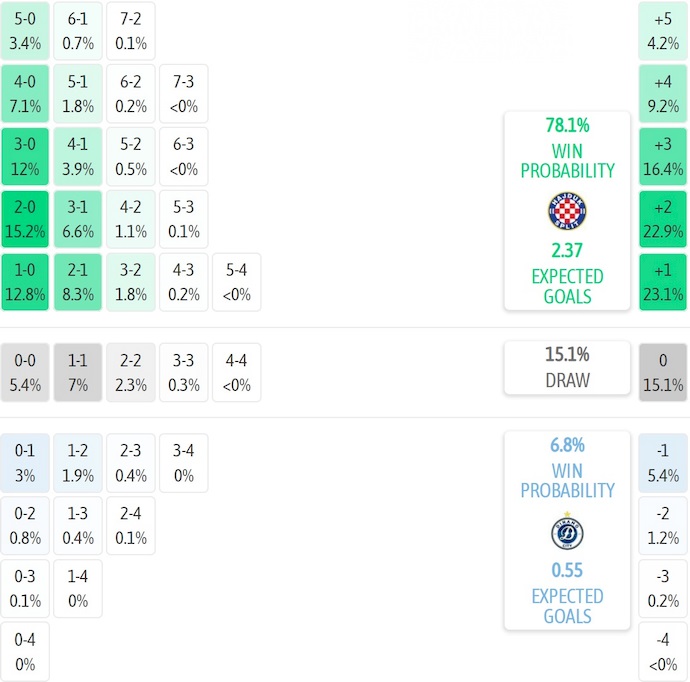Image resolution: width=690 pixels, height=682 pixels.
Task: Click the 0.55 expected goals value
Action: (x=567, y=570)
